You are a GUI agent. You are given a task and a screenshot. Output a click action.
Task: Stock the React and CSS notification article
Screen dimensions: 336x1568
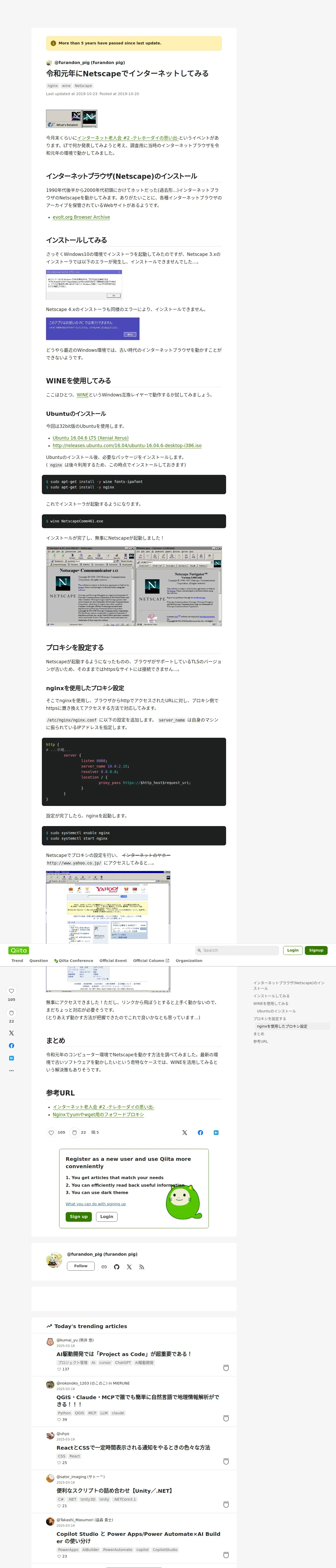(226, 1461)
